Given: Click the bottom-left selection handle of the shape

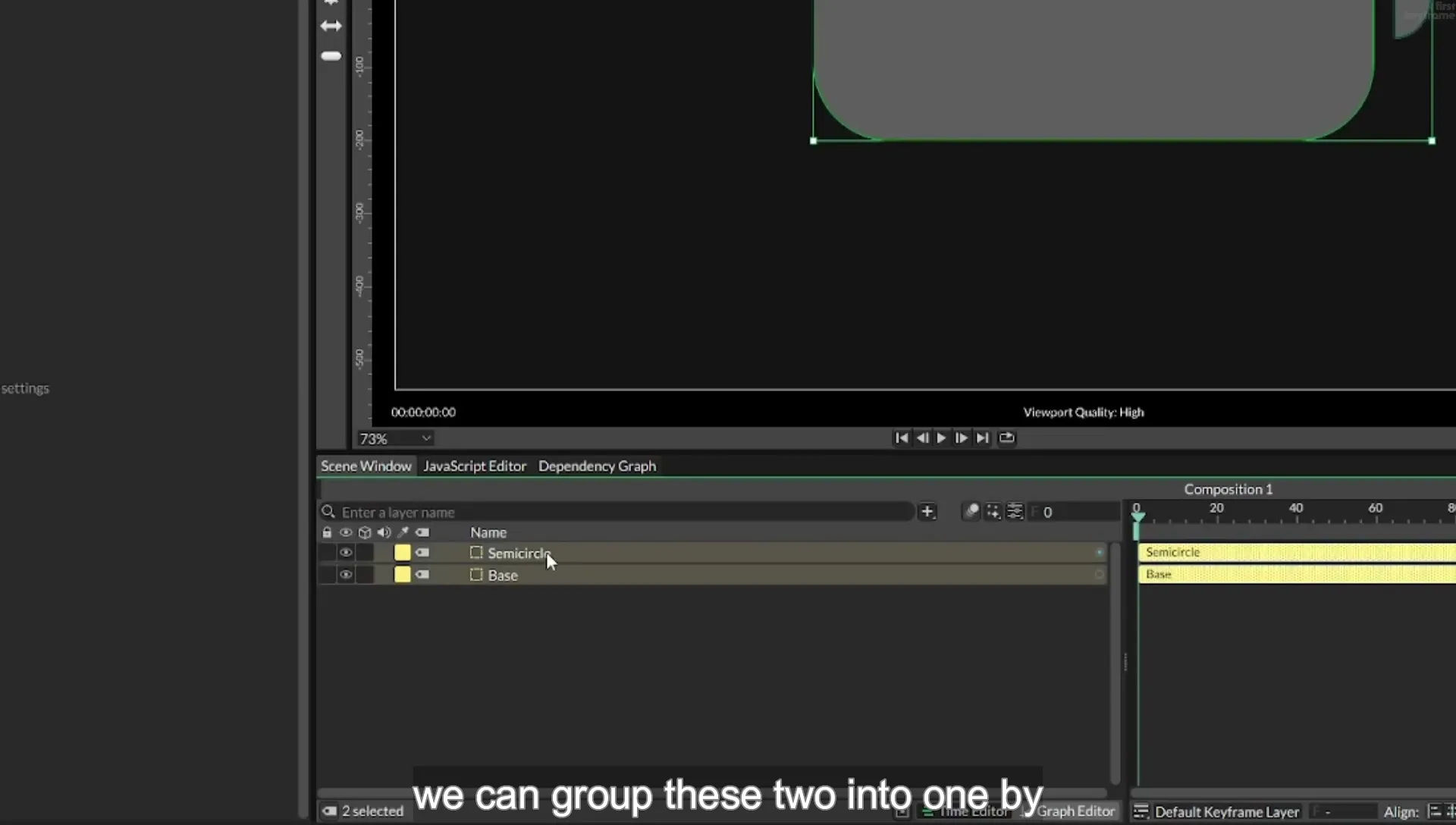Looking at the screenshot, I should 814,141.
